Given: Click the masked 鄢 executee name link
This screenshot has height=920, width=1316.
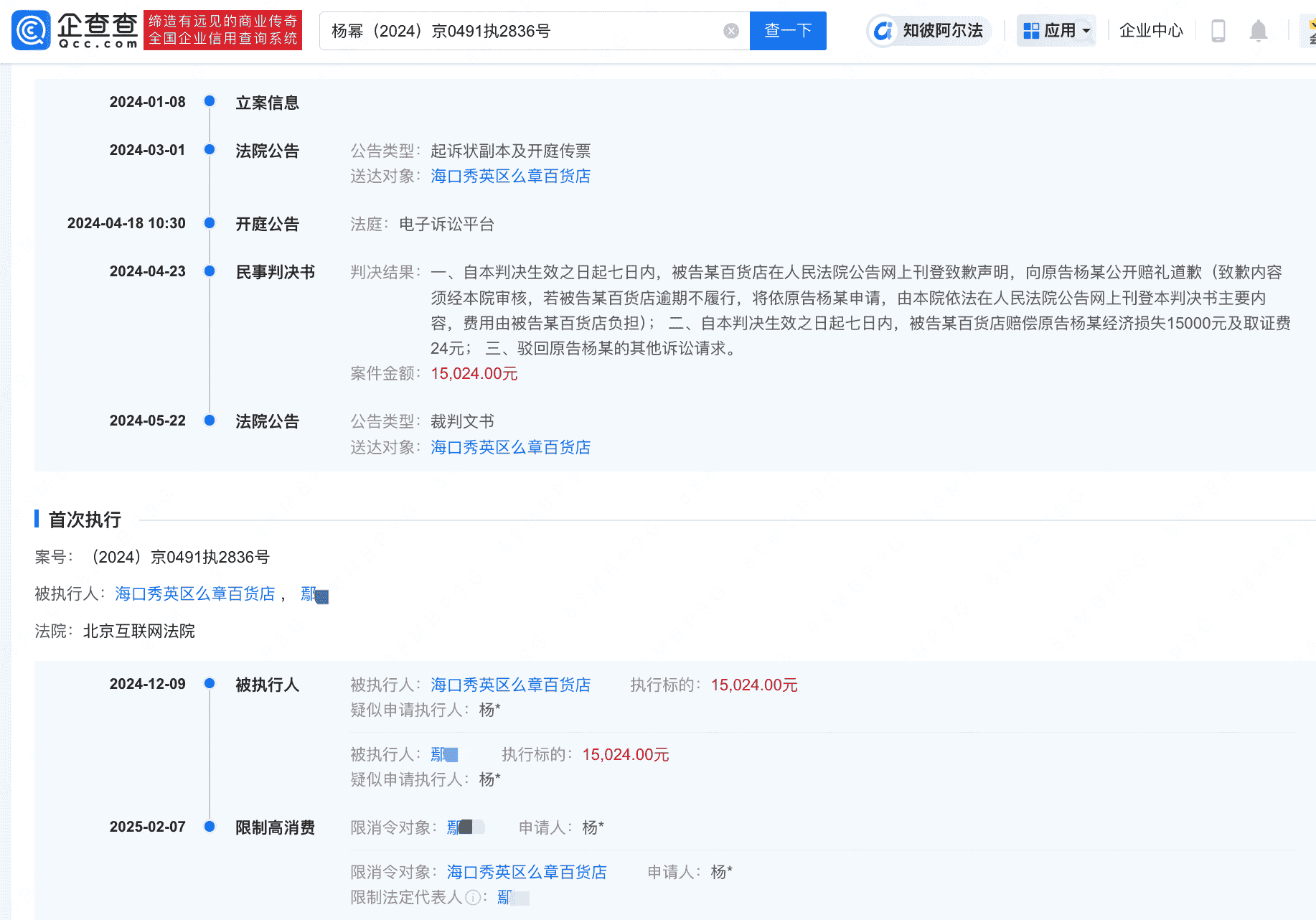Looking at the screenshot, I should [314, 594].
